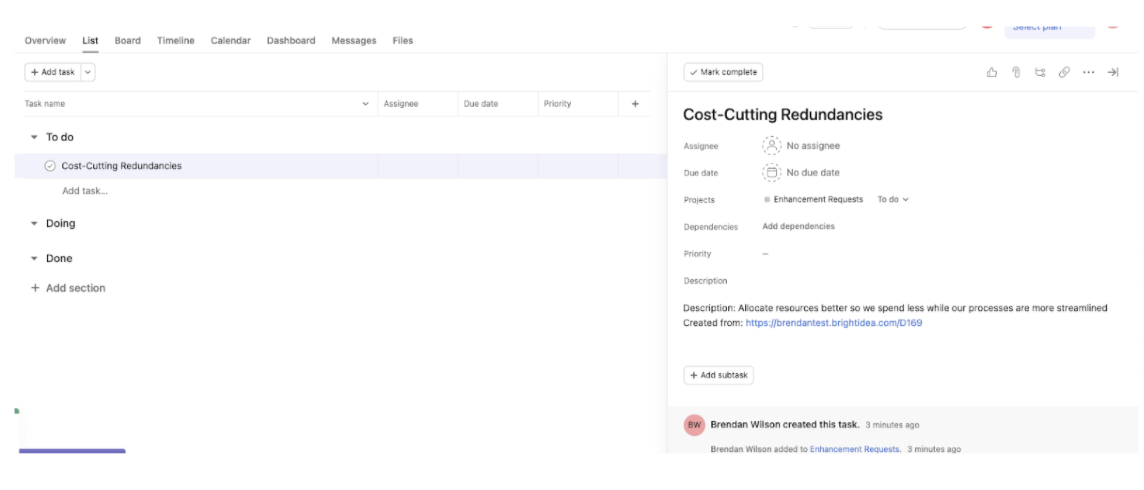Screen dimensions: 1144x490
Task: Click the Enhancement Requests project color dot
Action: point(767,199)
